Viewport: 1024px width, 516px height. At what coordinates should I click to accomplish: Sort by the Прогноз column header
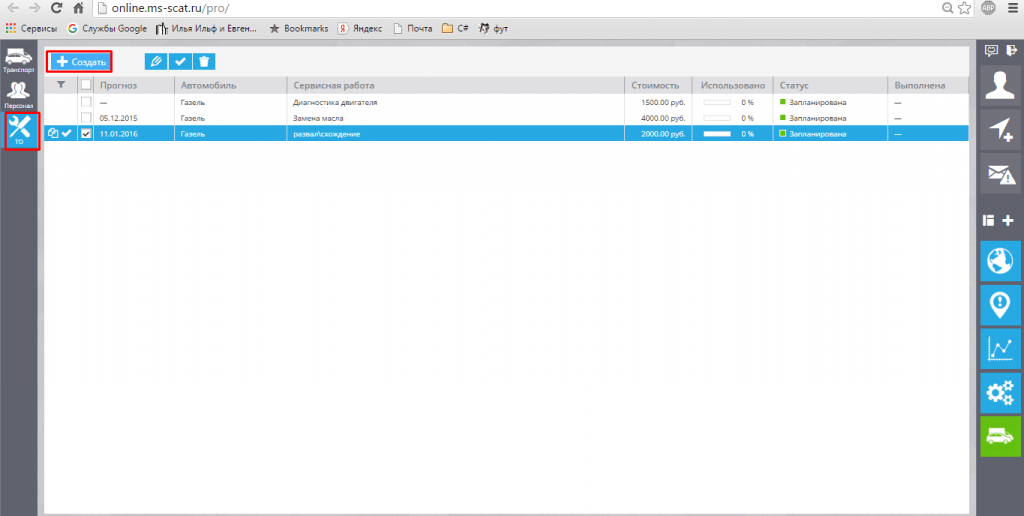coord(134,85)
